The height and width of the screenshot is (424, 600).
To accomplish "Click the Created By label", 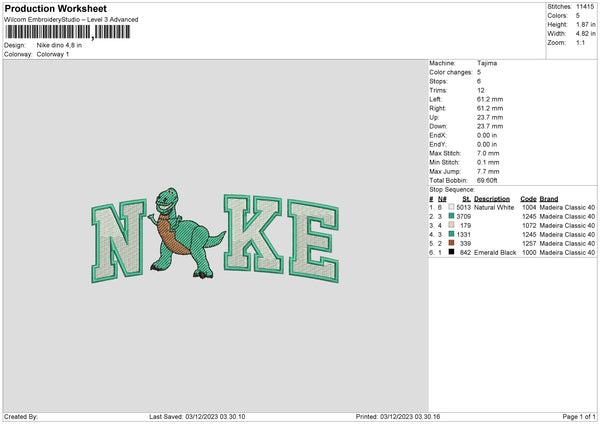I will tap(21, 417).
